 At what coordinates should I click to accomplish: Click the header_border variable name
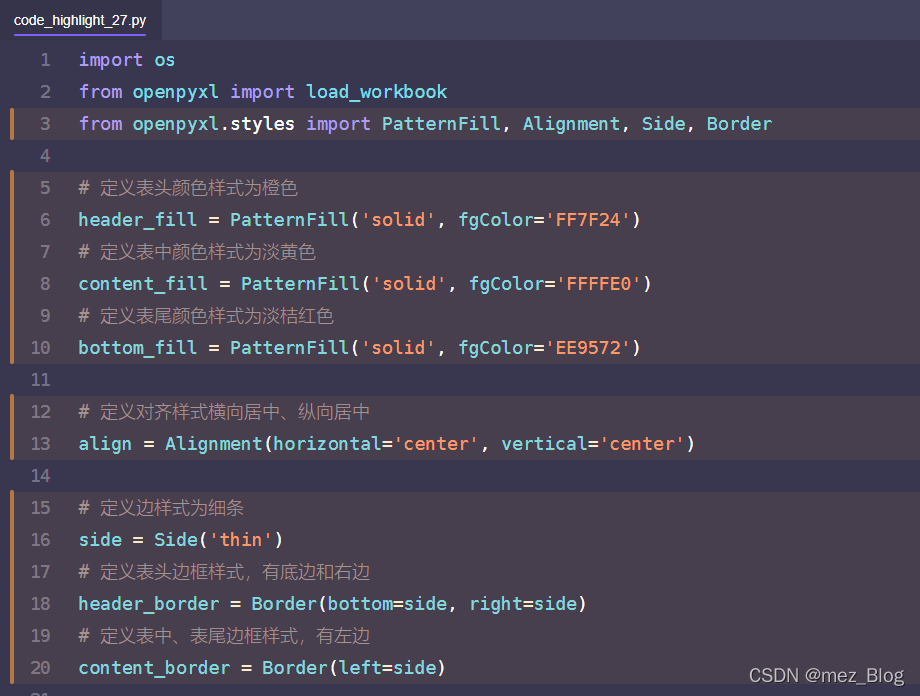(149, 604)
